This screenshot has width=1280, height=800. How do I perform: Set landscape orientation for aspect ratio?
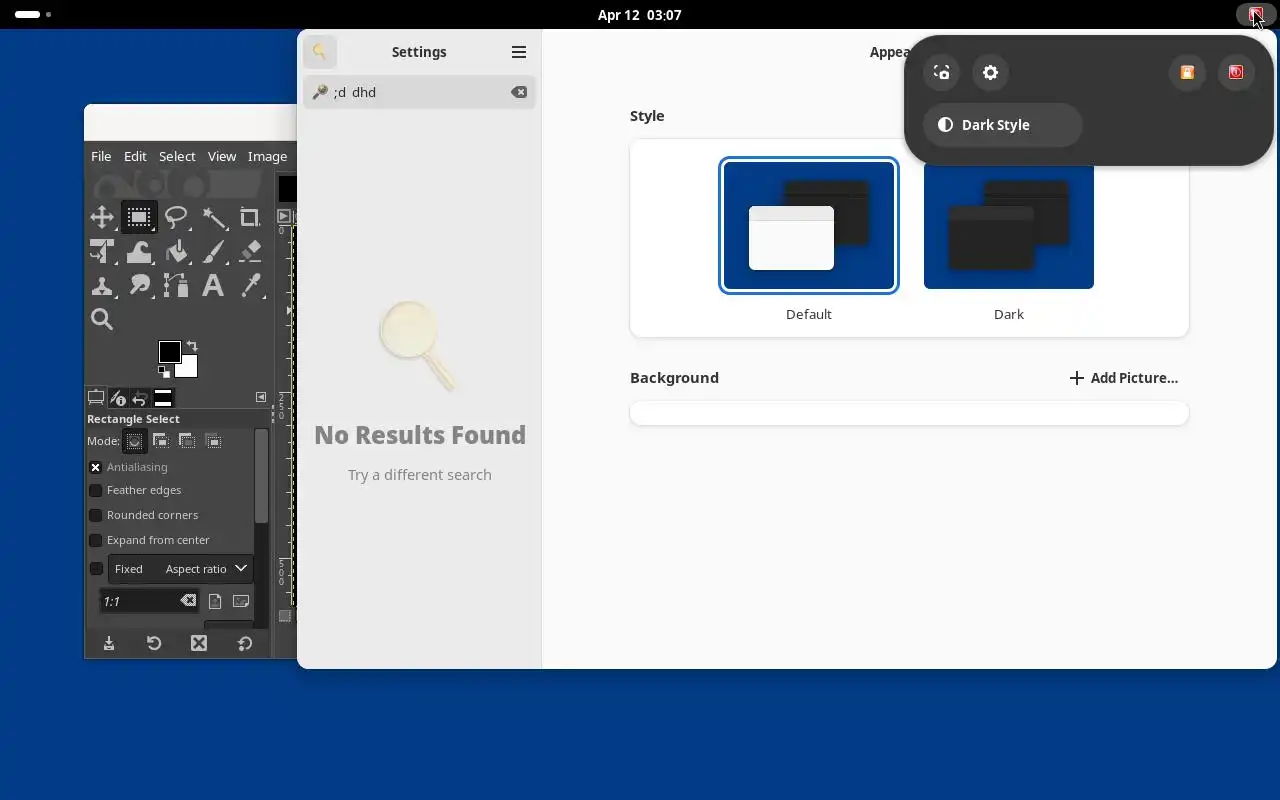241,601
